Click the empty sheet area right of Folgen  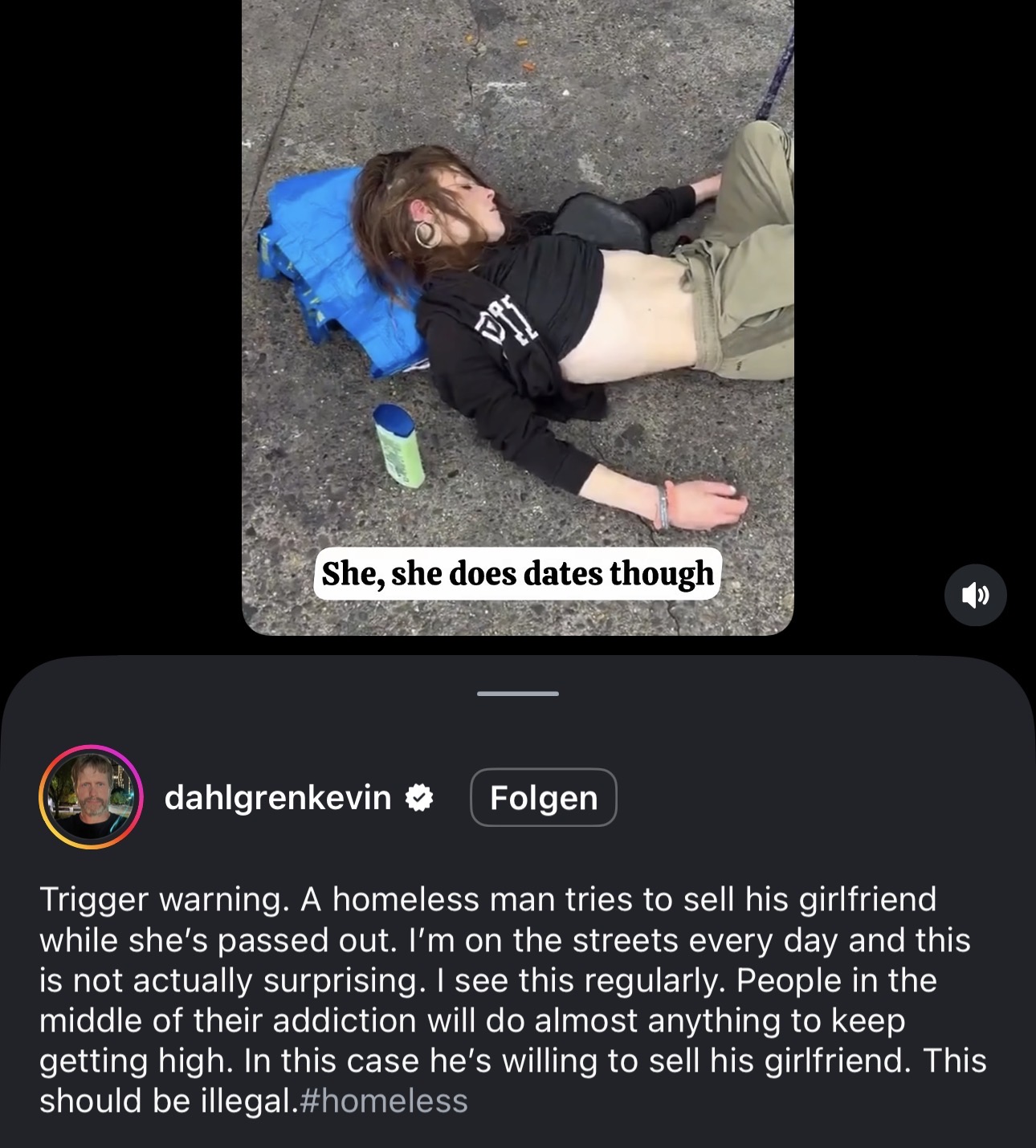pos(819,797)
